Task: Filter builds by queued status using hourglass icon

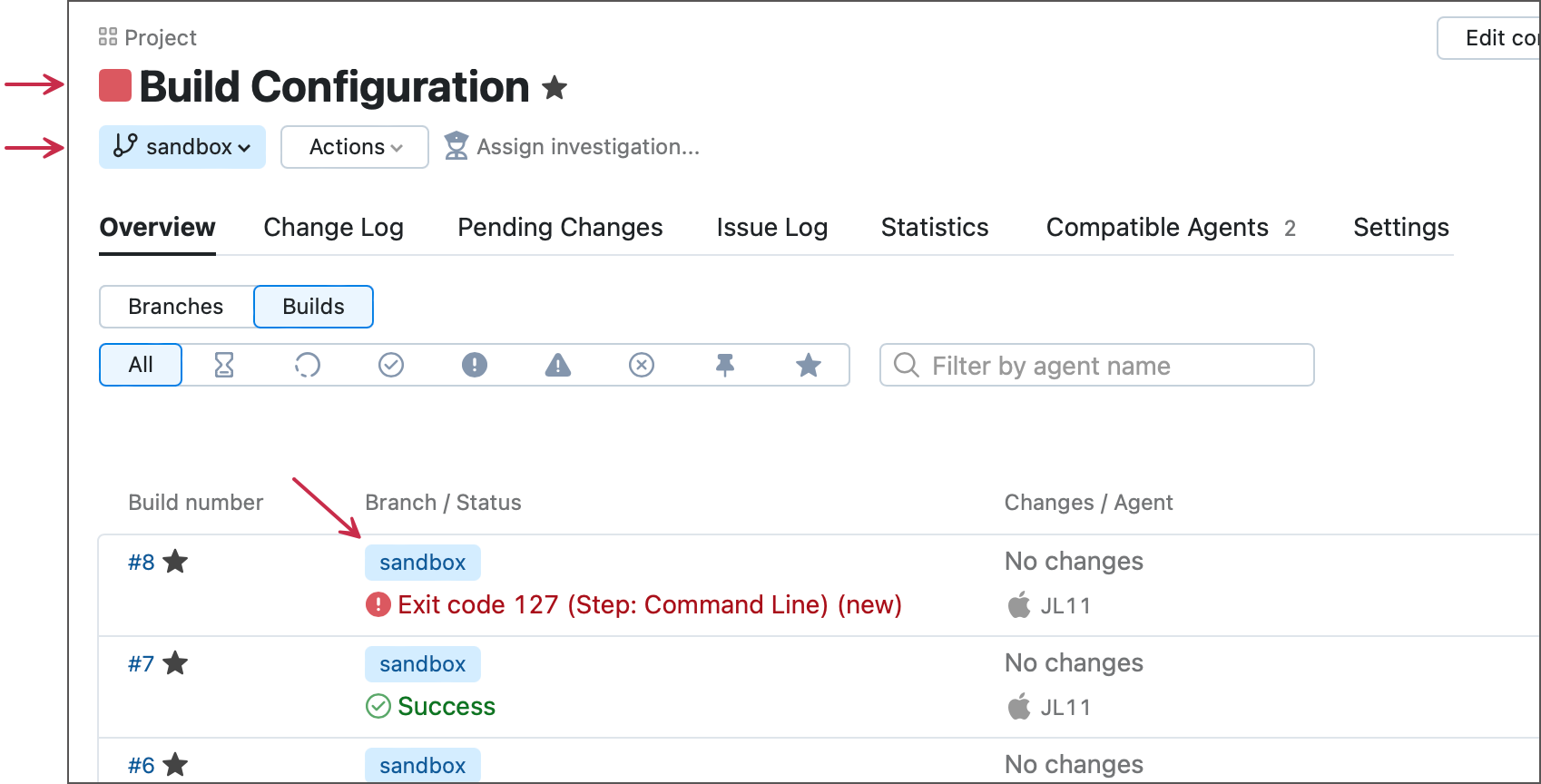Action: [223, 365]
